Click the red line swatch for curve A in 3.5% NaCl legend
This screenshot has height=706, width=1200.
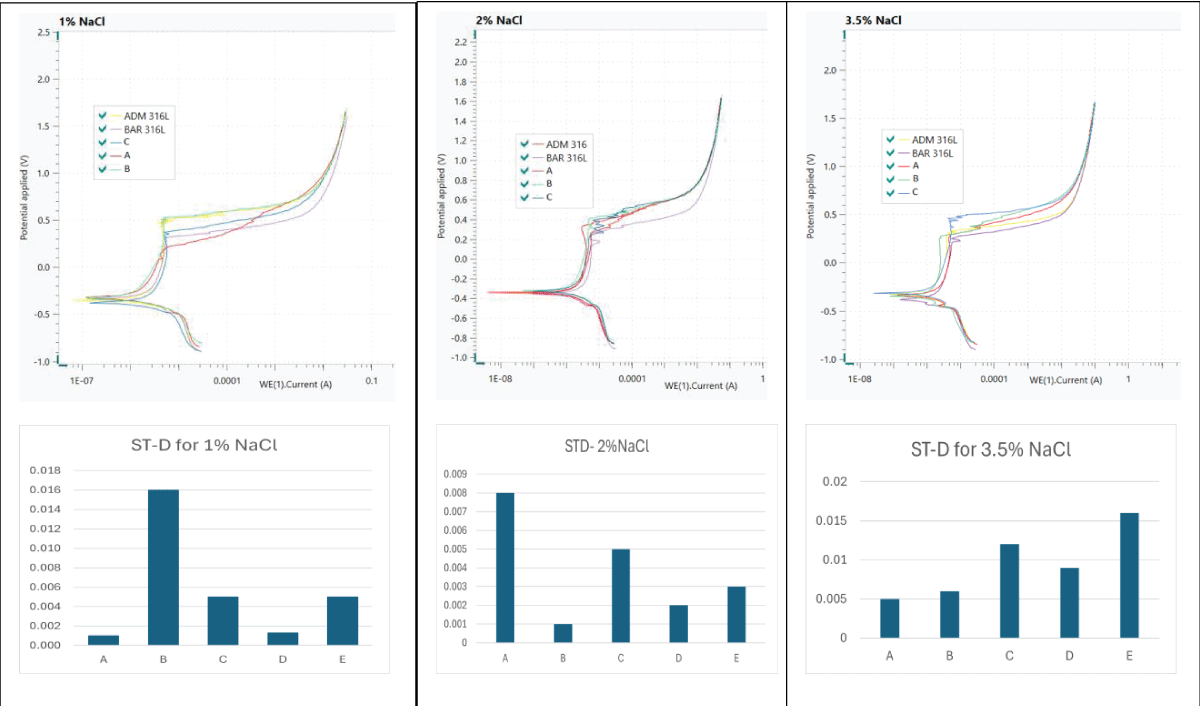pyautogui.click(x=902, y=166)
